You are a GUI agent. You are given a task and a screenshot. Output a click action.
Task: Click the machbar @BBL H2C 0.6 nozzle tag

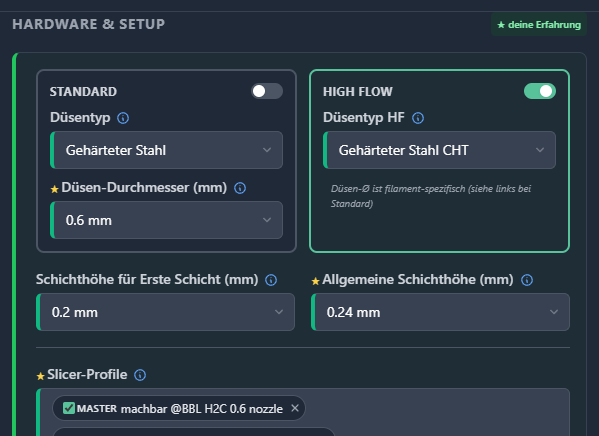click(x=179, y=408)
